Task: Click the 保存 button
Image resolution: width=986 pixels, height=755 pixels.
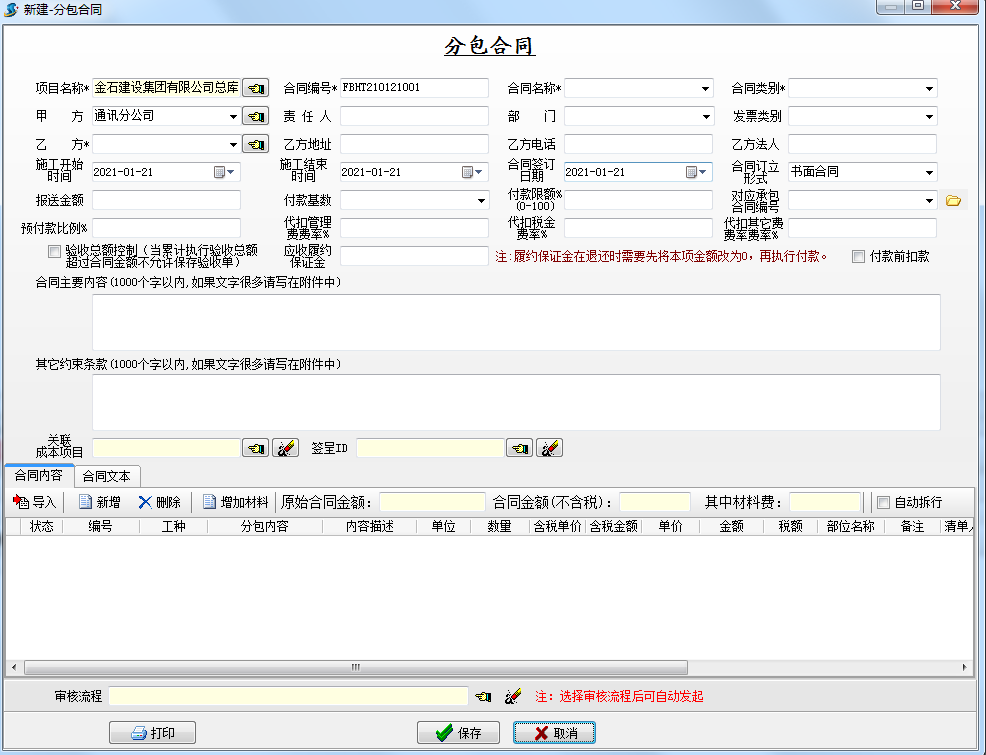Action: pyautogui.click(x=458, y=733)
